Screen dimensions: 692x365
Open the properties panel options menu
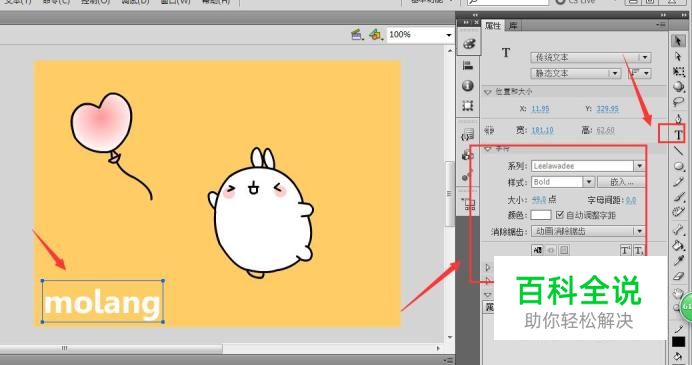661,25
